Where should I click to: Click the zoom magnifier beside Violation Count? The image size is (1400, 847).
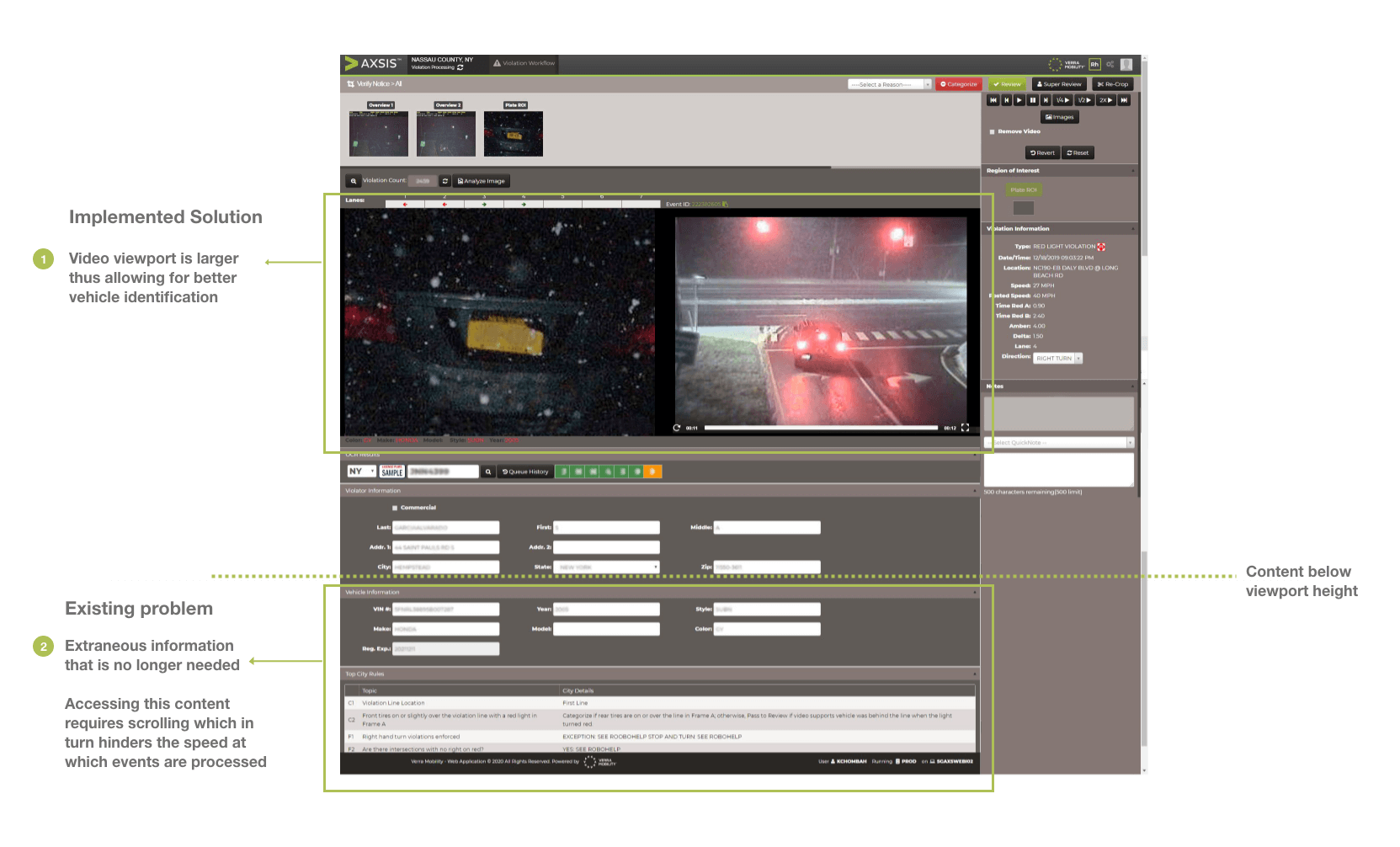(x=354, y=181)
